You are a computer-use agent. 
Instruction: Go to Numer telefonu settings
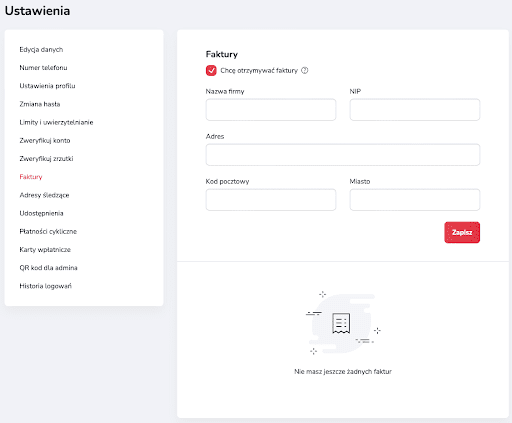coord(43,68)
